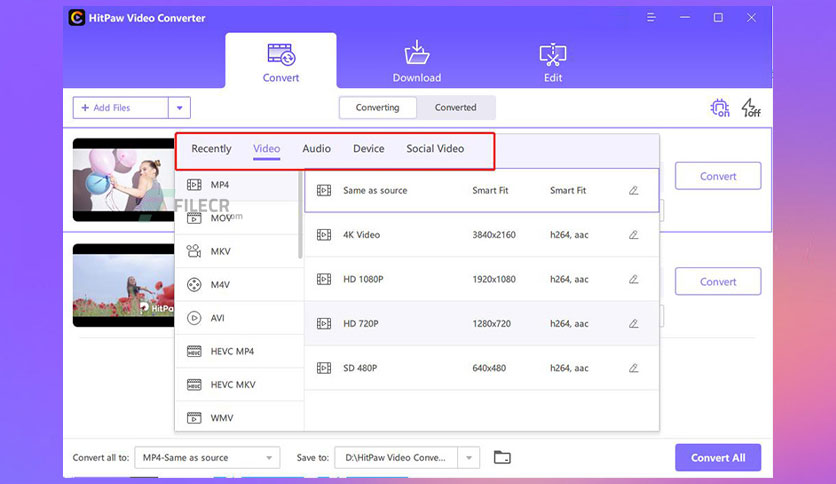The width and height of the screenshot is (836, 484).
Task: Toggle the lightning speed mode off icon
Action: (x=751, y=108)
